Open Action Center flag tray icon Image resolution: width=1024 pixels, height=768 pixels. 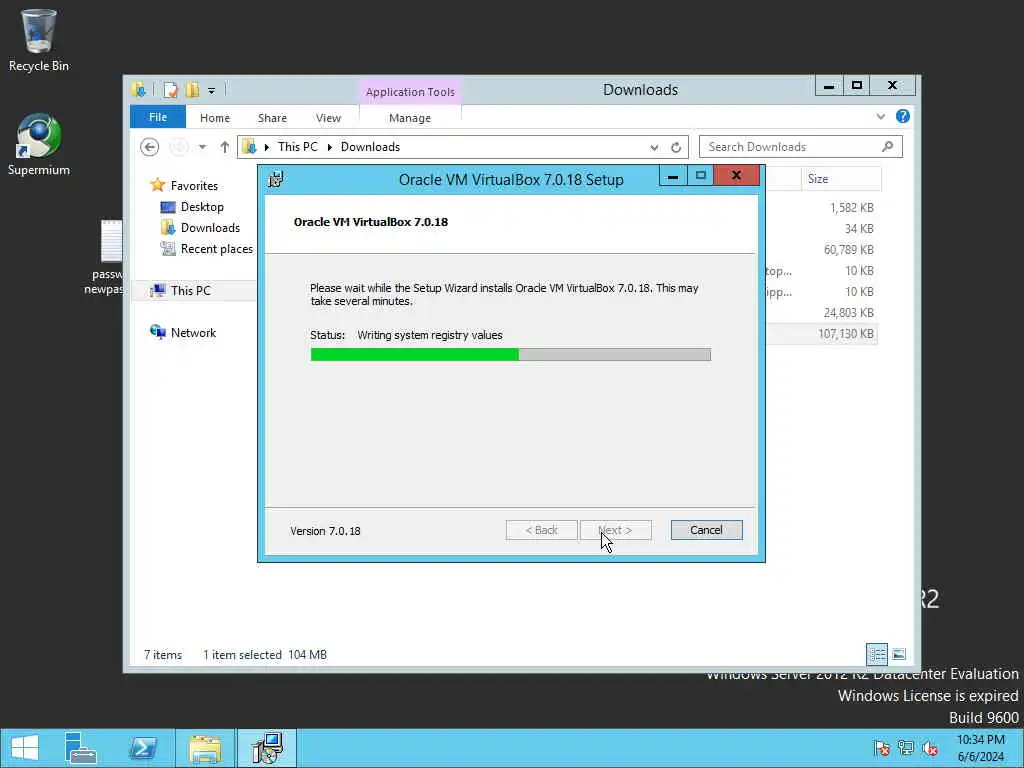882,748
